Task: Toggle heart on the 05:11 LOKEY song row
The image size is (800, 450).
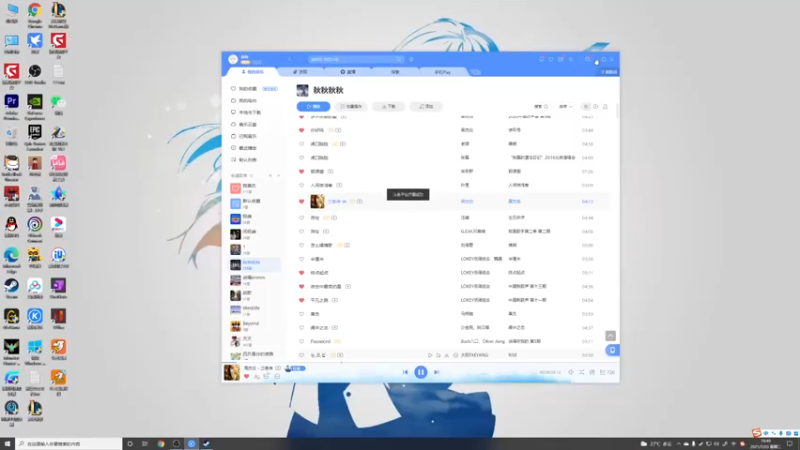Action: [x=302, y=273]
